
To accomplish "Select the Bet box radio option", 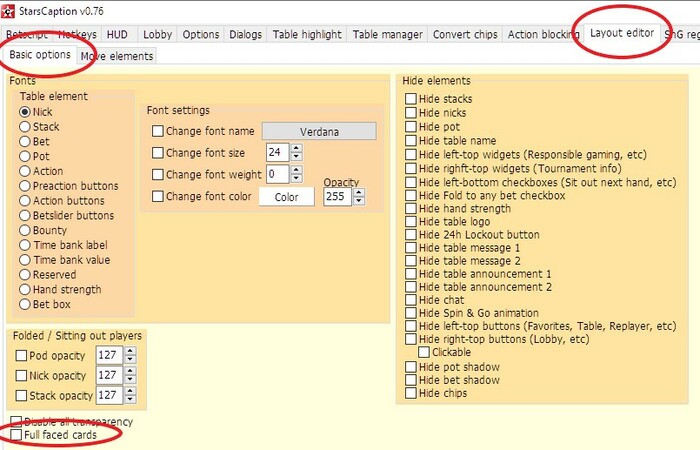I will (x=25, y=304).
